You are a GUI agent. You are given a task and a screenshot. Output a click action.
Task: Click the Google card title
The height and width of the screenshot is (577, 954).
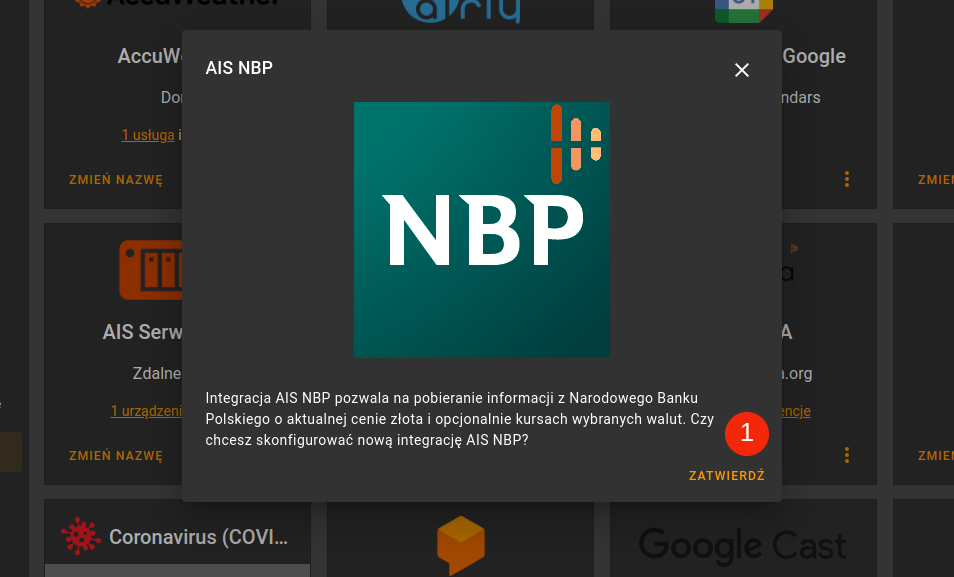tap(813, 56)
